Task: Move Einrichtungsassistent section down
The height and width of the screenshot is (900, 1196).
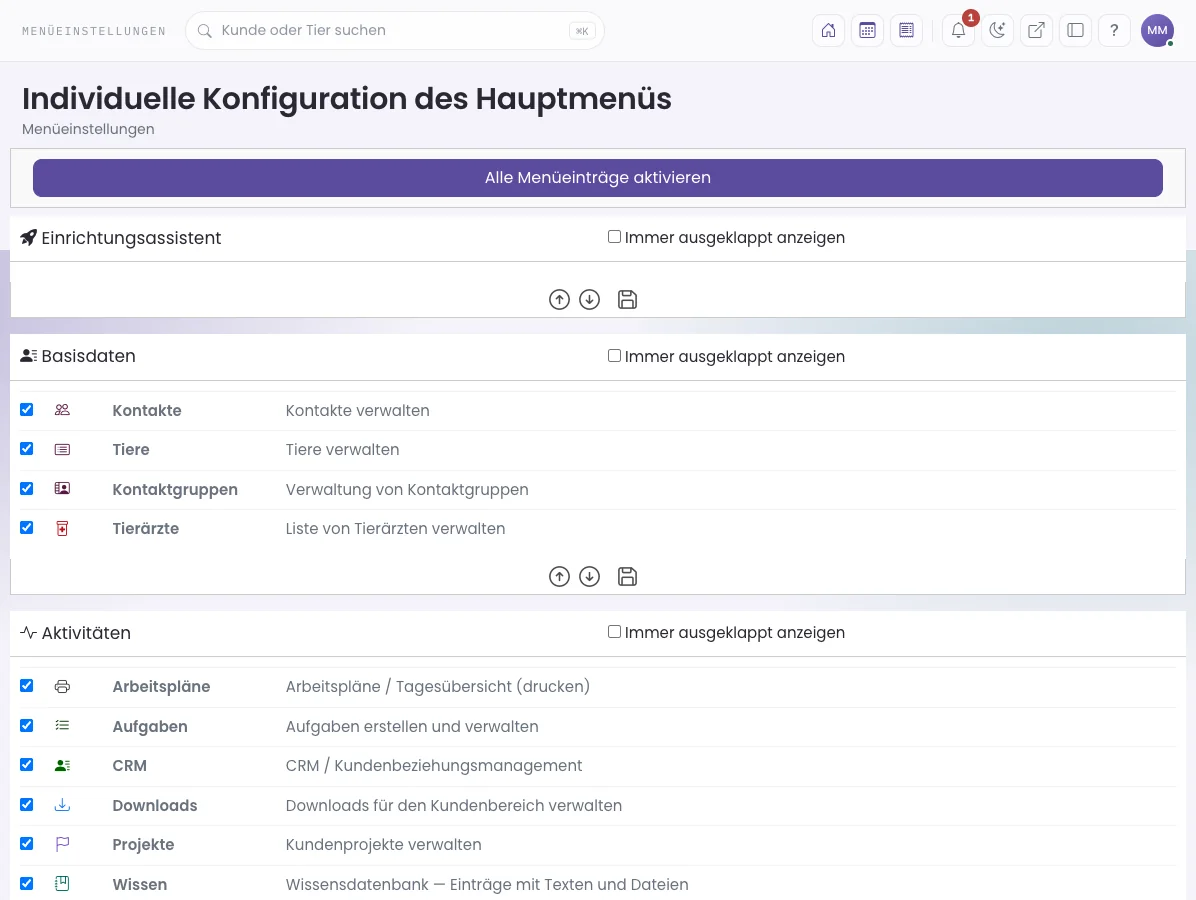Action: (x=590, y=300)
